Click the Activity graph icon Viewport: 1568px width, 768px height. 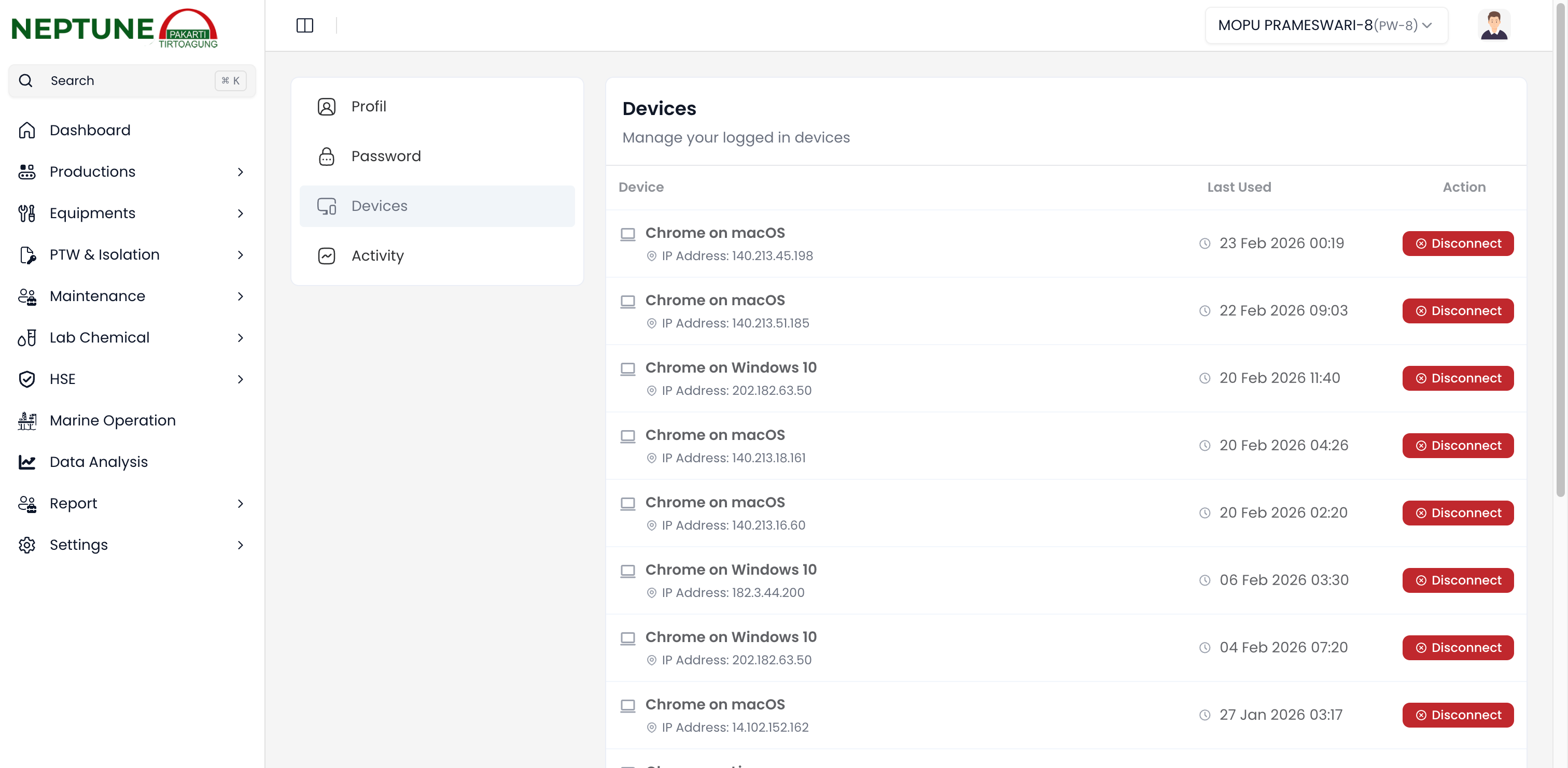click(x=326, y=255)
